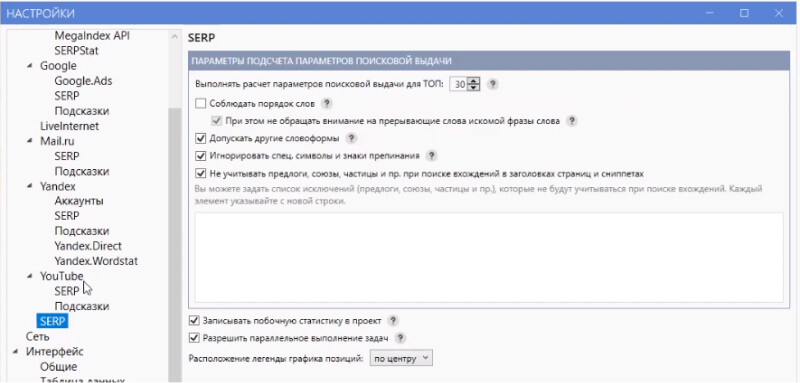
Task: Open help for параллельное выполнение задач
Action: point(400,338)
